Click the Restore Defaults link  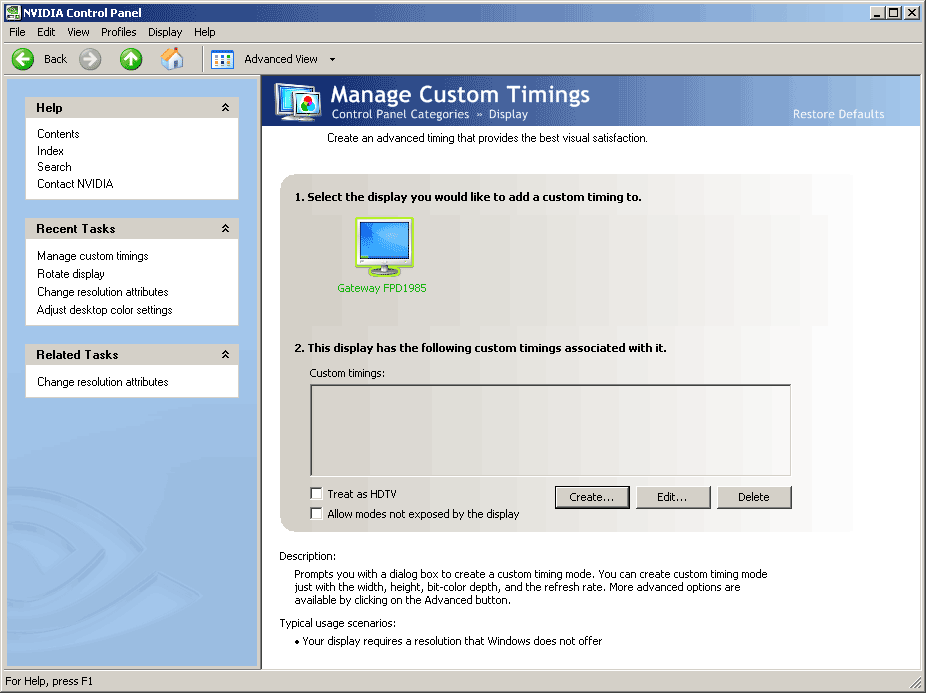[838, 114]
